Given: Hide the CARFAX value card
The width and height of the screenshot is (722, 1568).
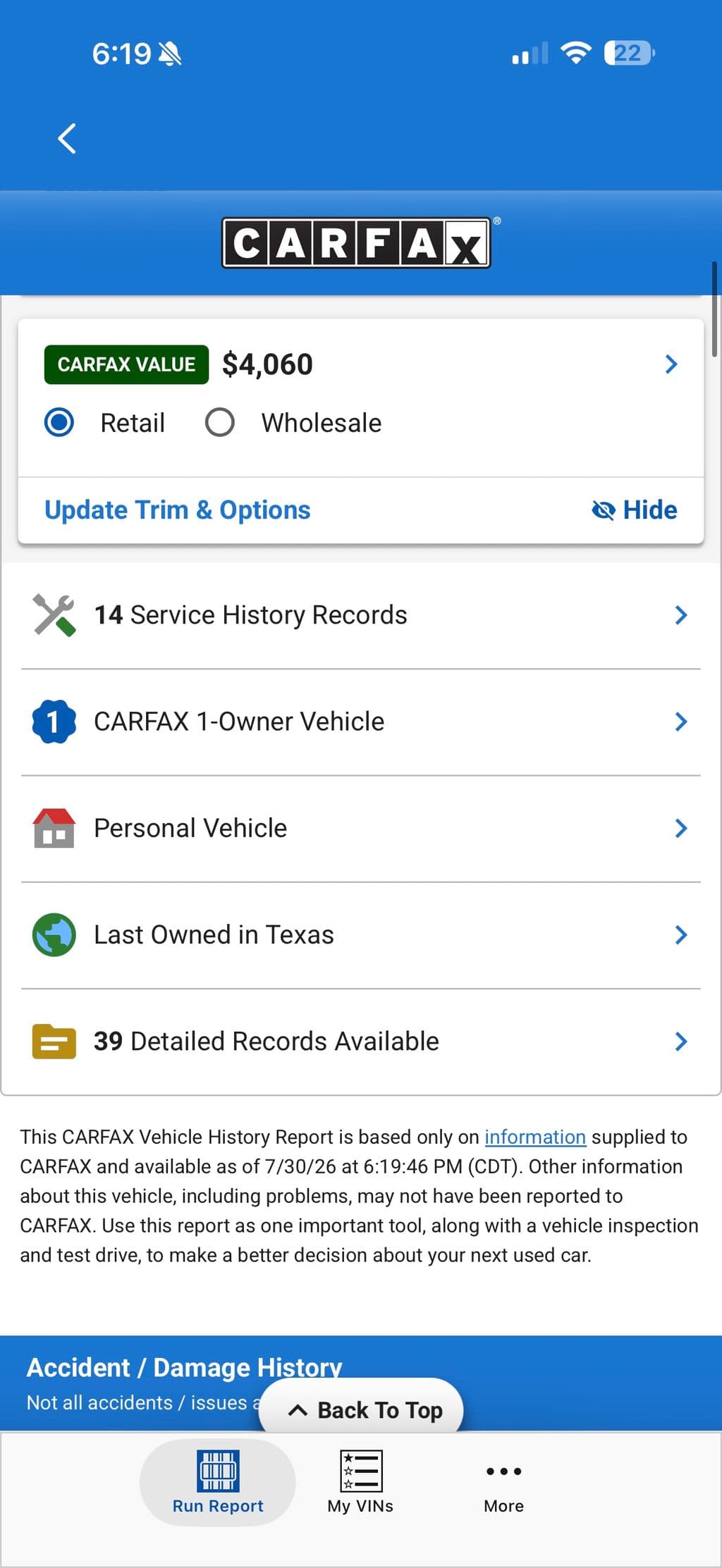Looking at the screenshot, I should click(634, 510).
